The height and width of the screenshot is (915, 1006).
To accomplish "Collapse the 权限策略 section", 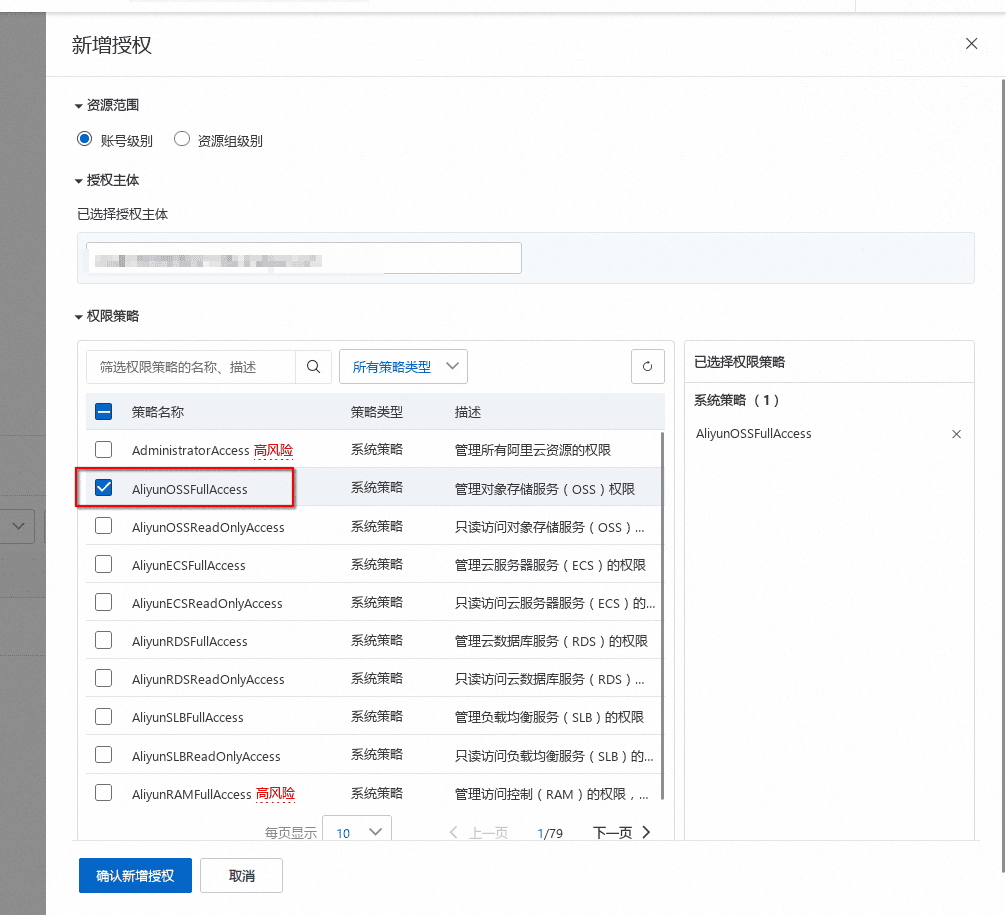I will coord(78,316).
